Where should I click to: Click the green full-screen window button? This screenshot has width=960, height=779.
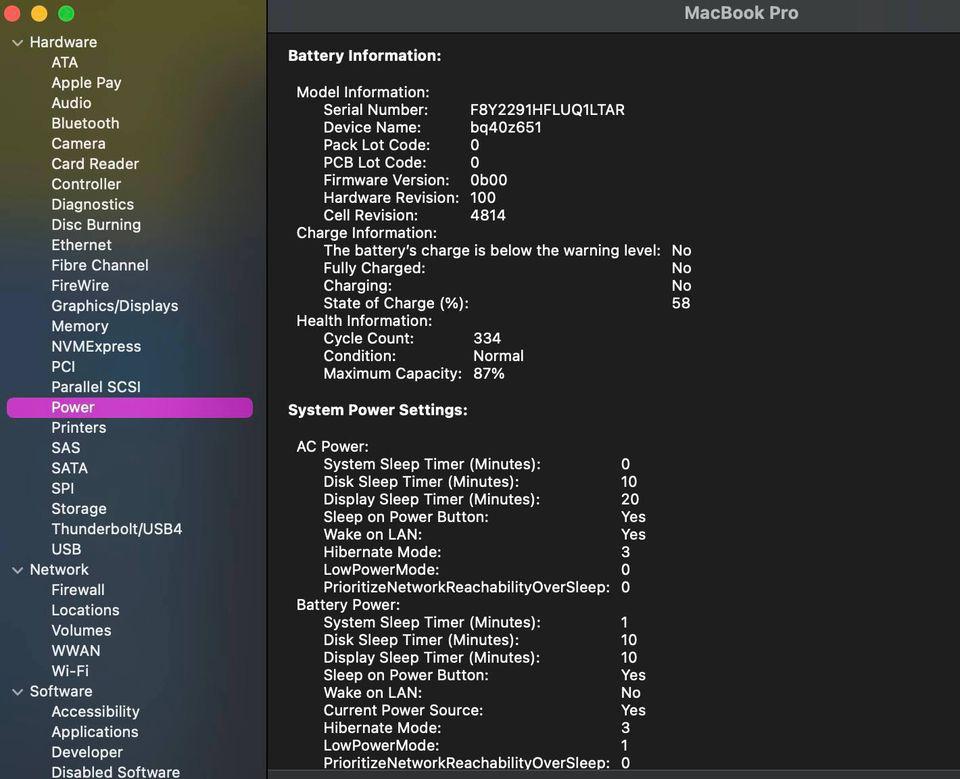[x=66, y=13]
